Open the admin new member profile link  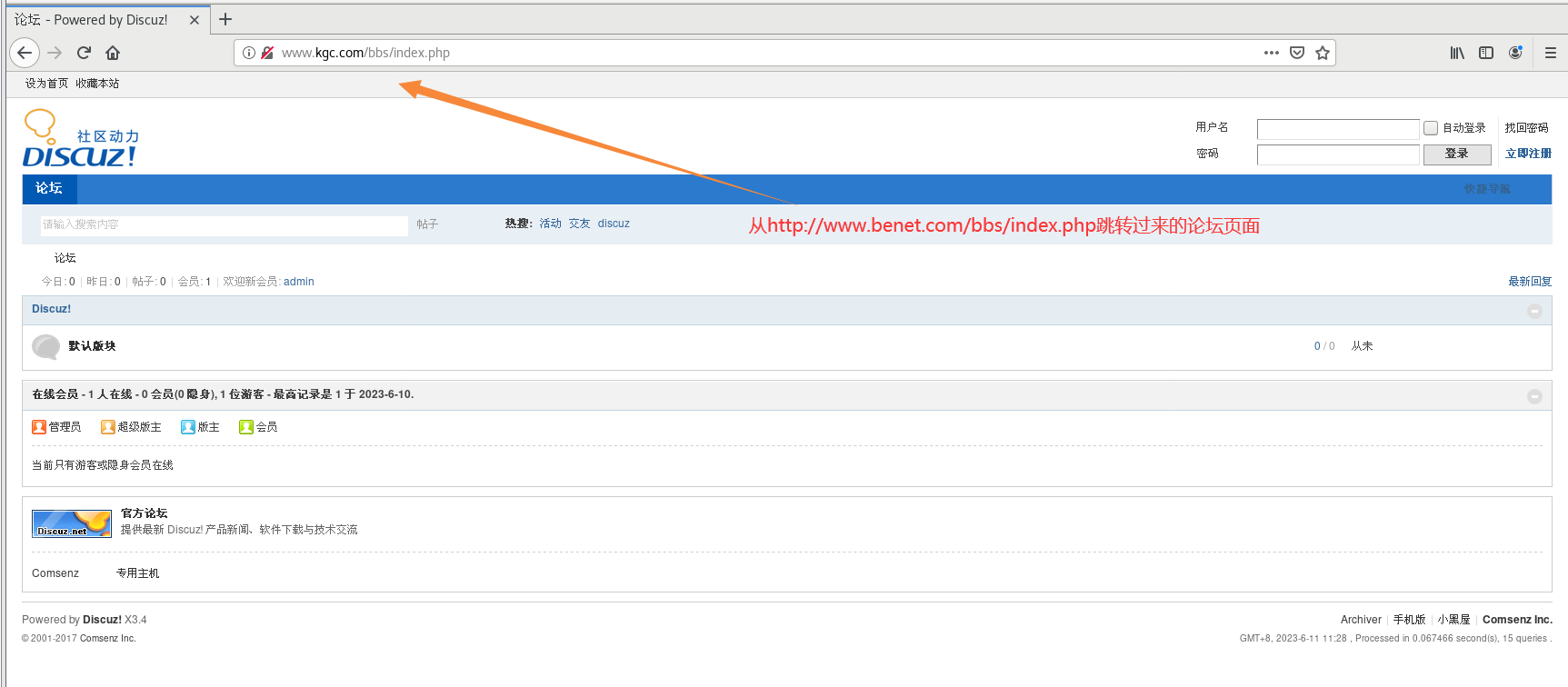pos(299,282)
